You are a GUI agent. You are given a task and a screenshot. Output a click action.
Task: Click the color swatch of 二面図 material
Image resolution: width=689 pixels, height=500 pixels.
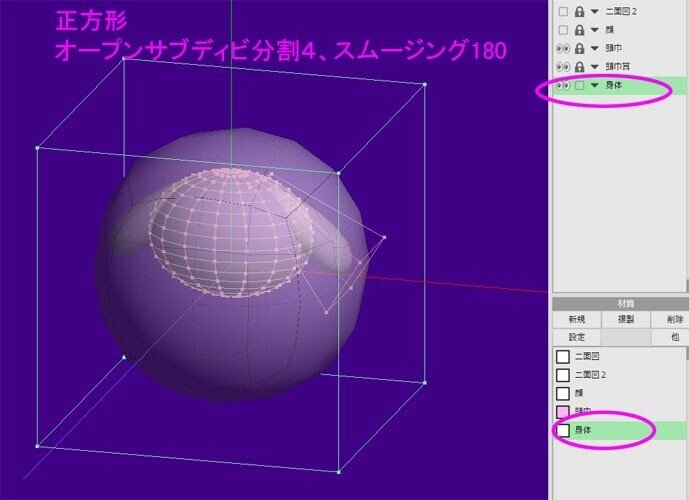click(x=563, y=356)
